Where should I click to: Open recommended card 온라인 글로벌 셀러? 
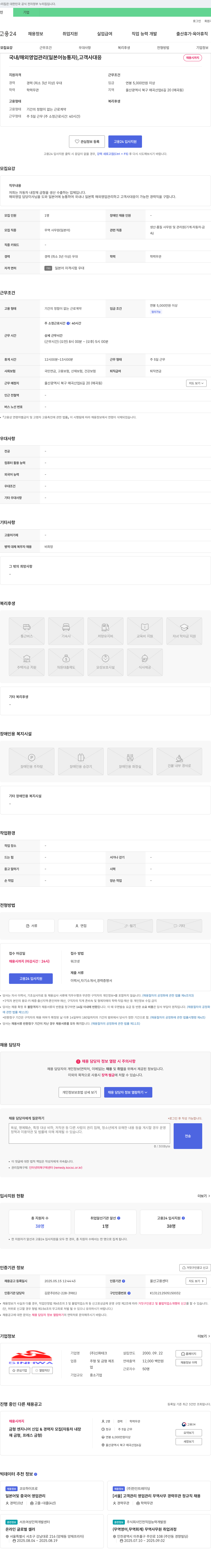[20, 1529]
